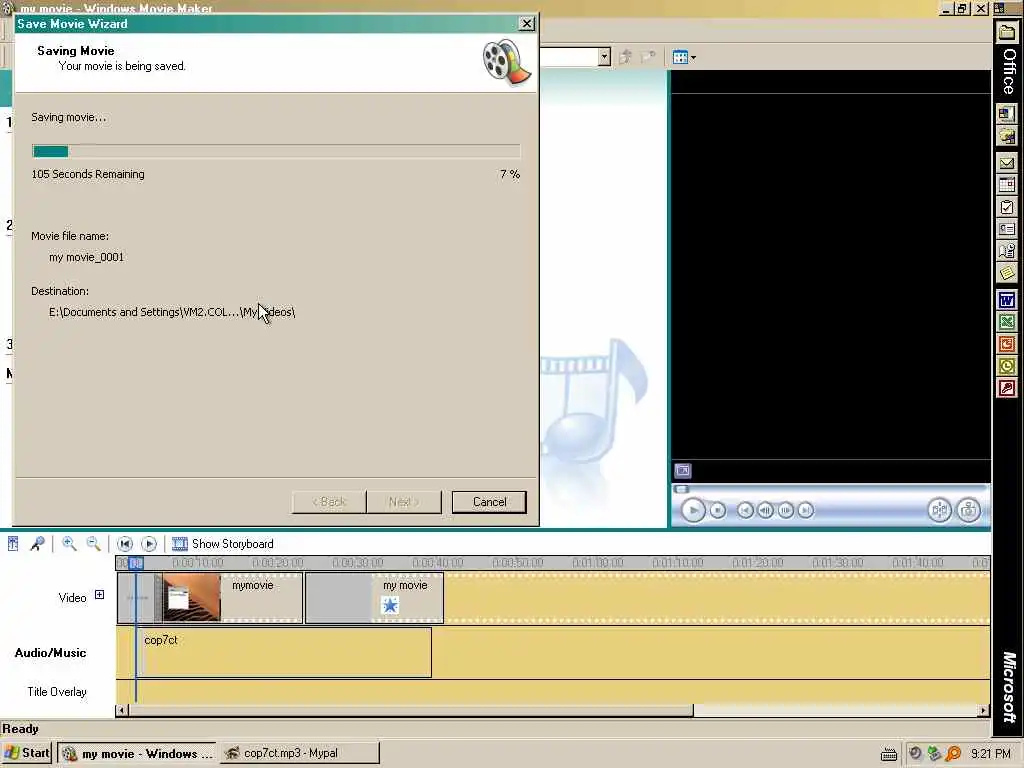Open the Windows Start menu
1024x768 pixels.
26,753
